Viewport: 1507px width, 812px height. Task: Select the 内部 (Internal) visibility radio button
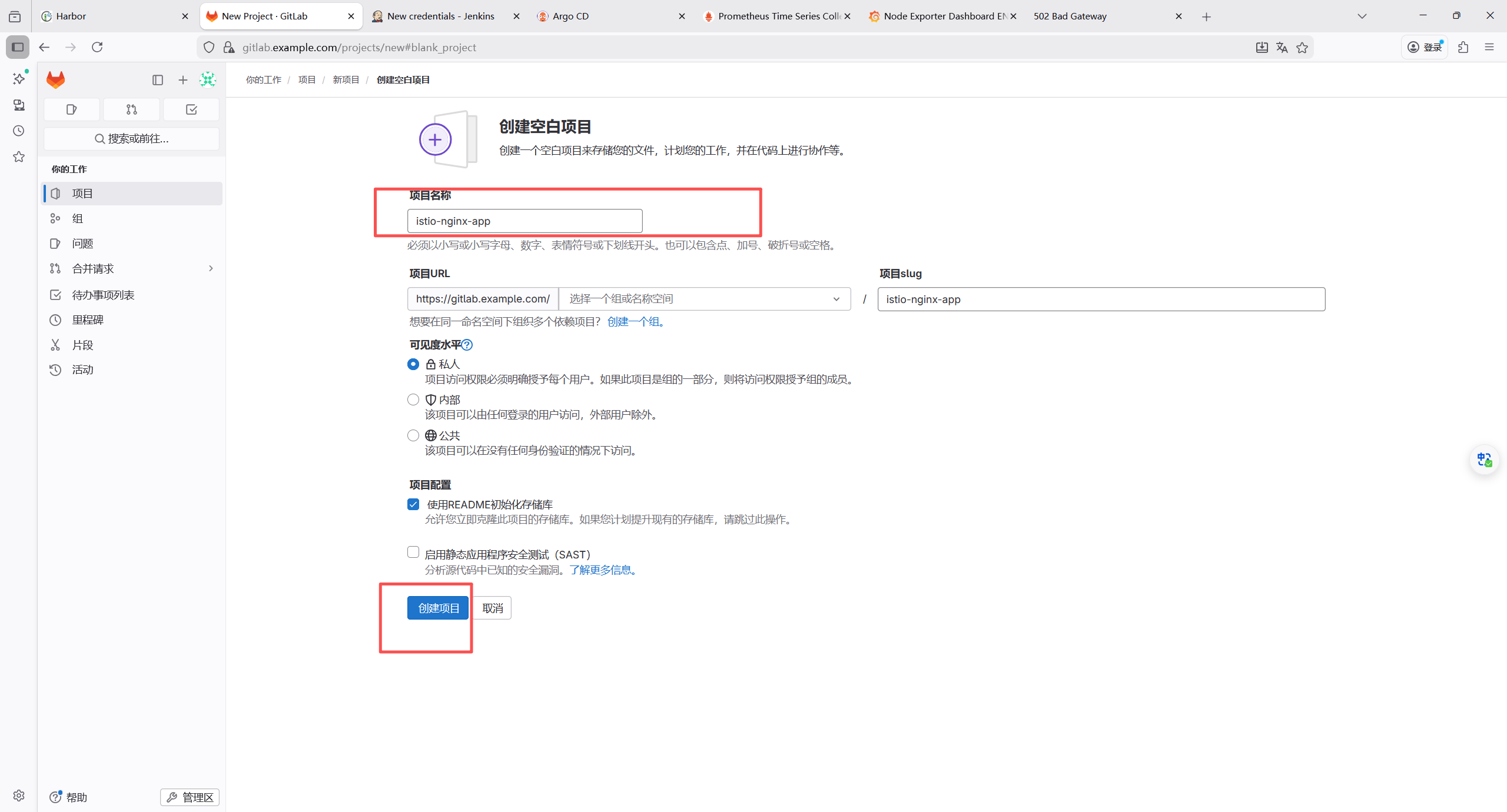413,400
